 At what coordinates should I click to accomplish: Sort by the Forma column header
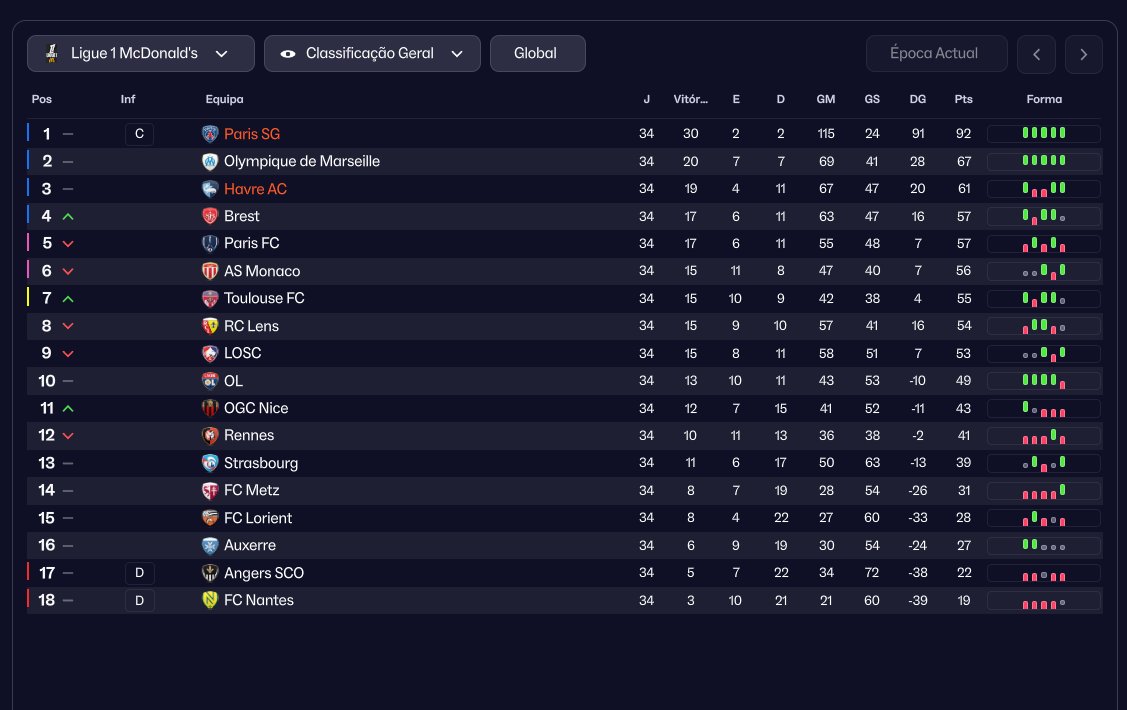1044,100
